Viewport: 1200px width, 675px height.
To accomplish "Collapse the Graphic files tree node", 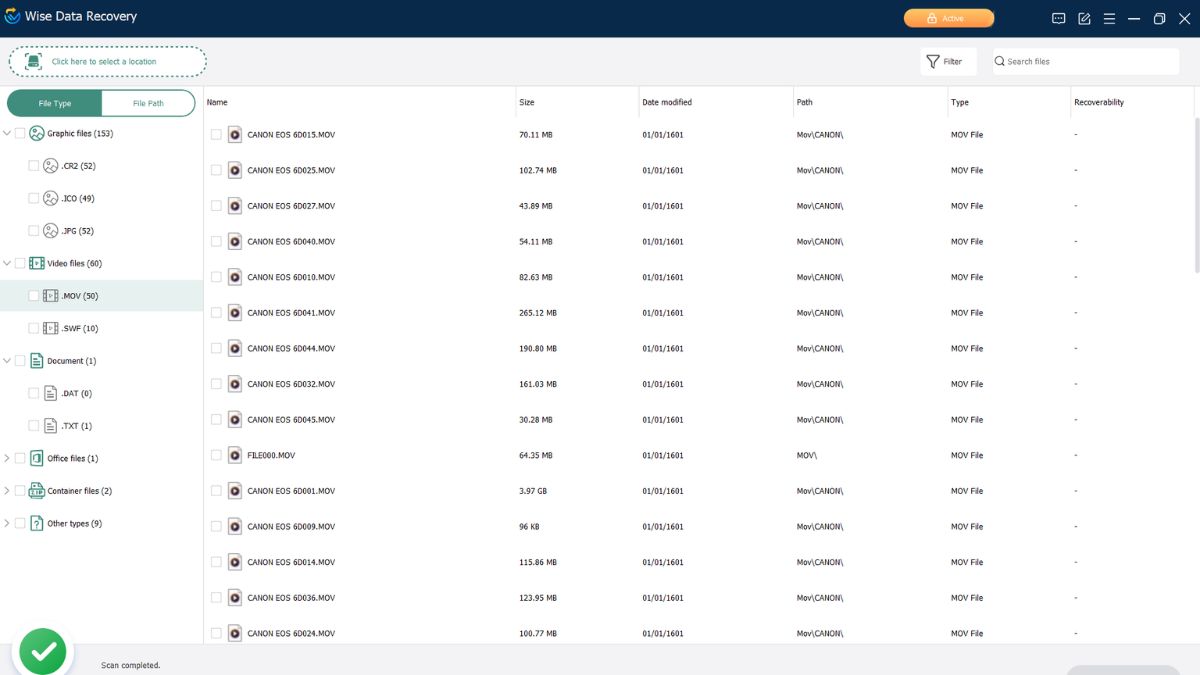I will pyautogui.click(x=7, y=133).
